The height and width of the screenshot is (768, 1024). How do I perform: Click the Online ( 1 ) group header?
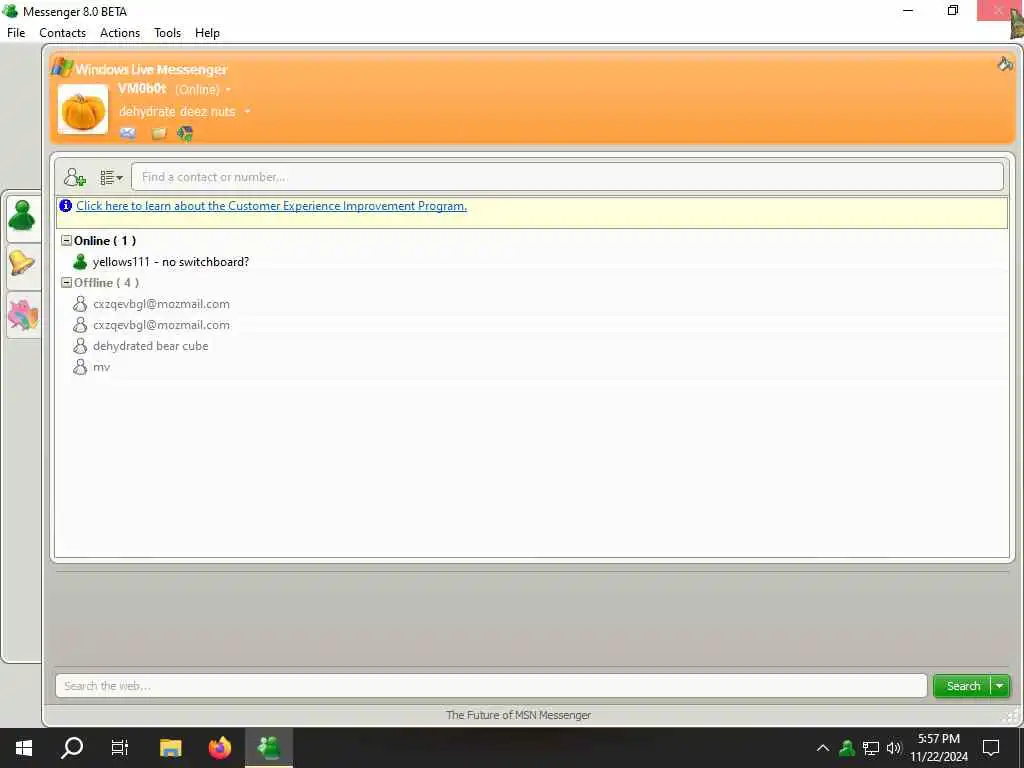[x=105, y=240]
